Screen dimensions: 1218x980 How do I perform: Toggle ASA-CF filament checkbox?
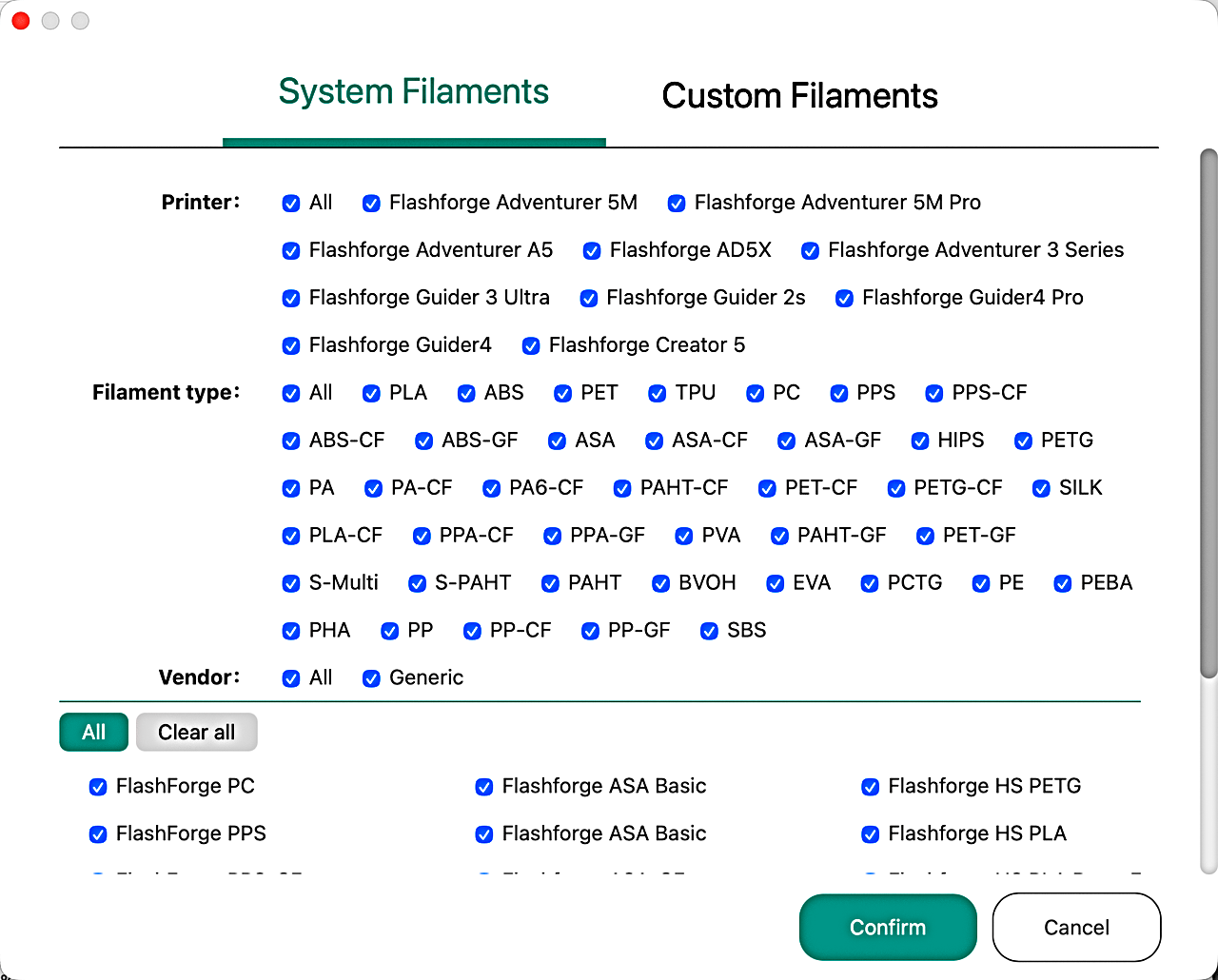pyautogui.click(x=655, y=441)
